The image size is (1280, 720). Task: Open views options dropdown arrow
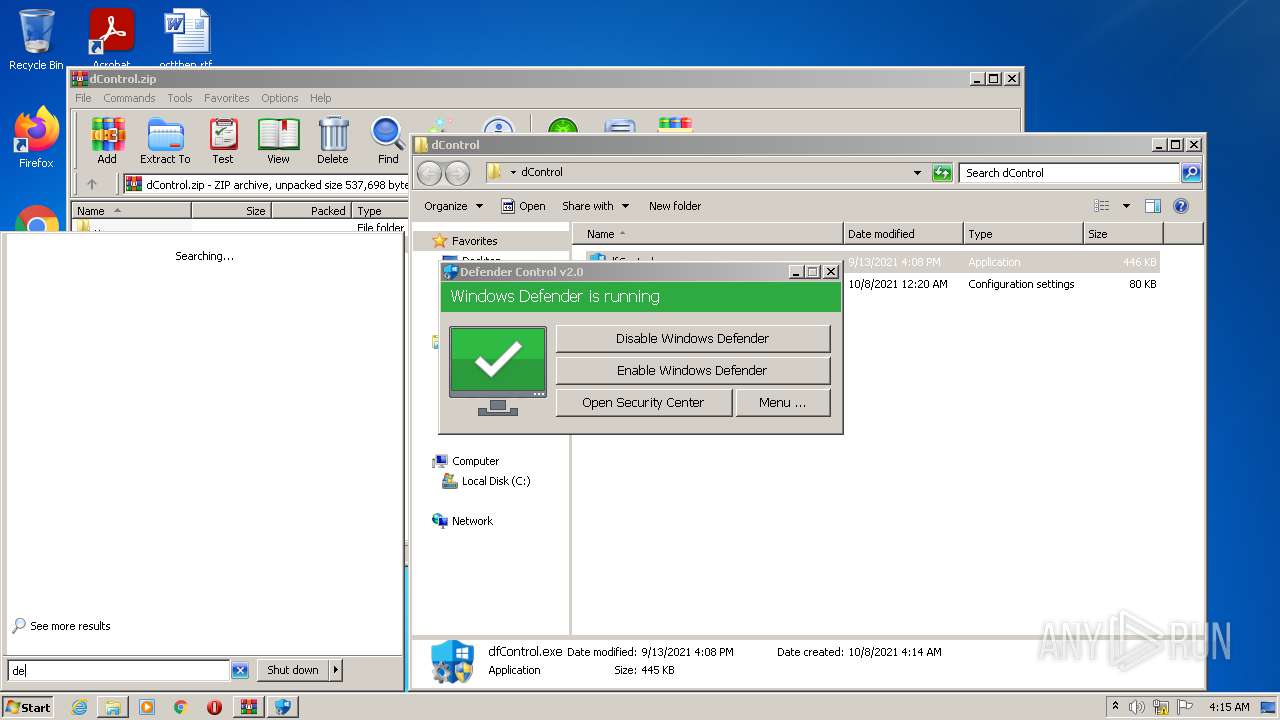coord(1126,206)
